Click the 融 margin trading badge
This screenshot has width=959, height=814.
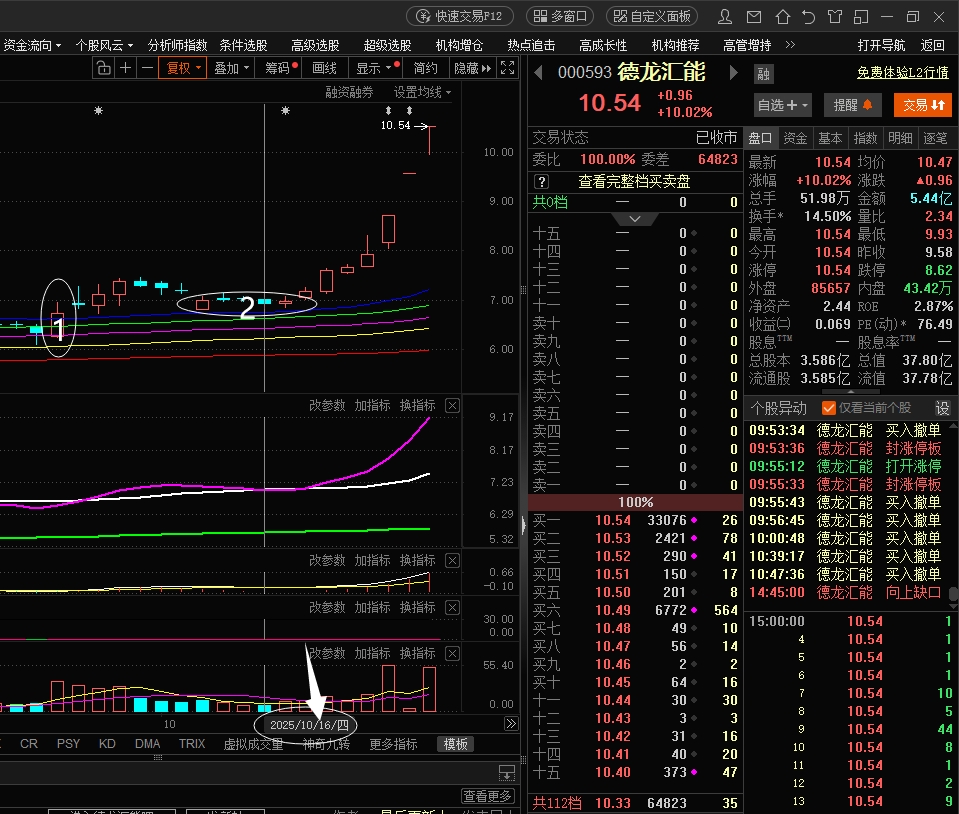[x=763, y=74]
